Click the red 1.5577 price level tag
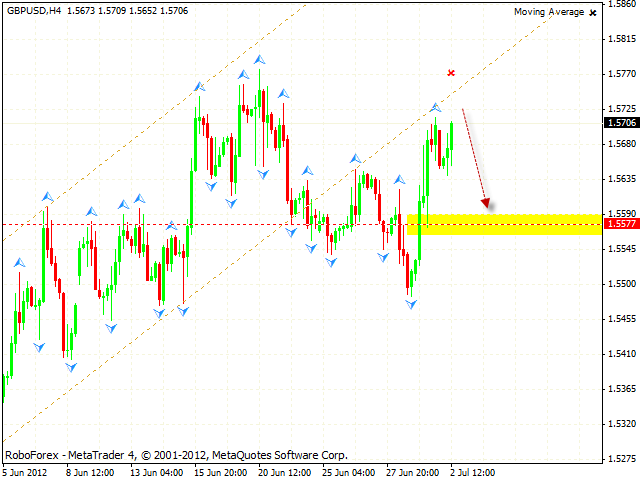Image resolution: width=640 pixels, height=480 pixels. (618, 225)
